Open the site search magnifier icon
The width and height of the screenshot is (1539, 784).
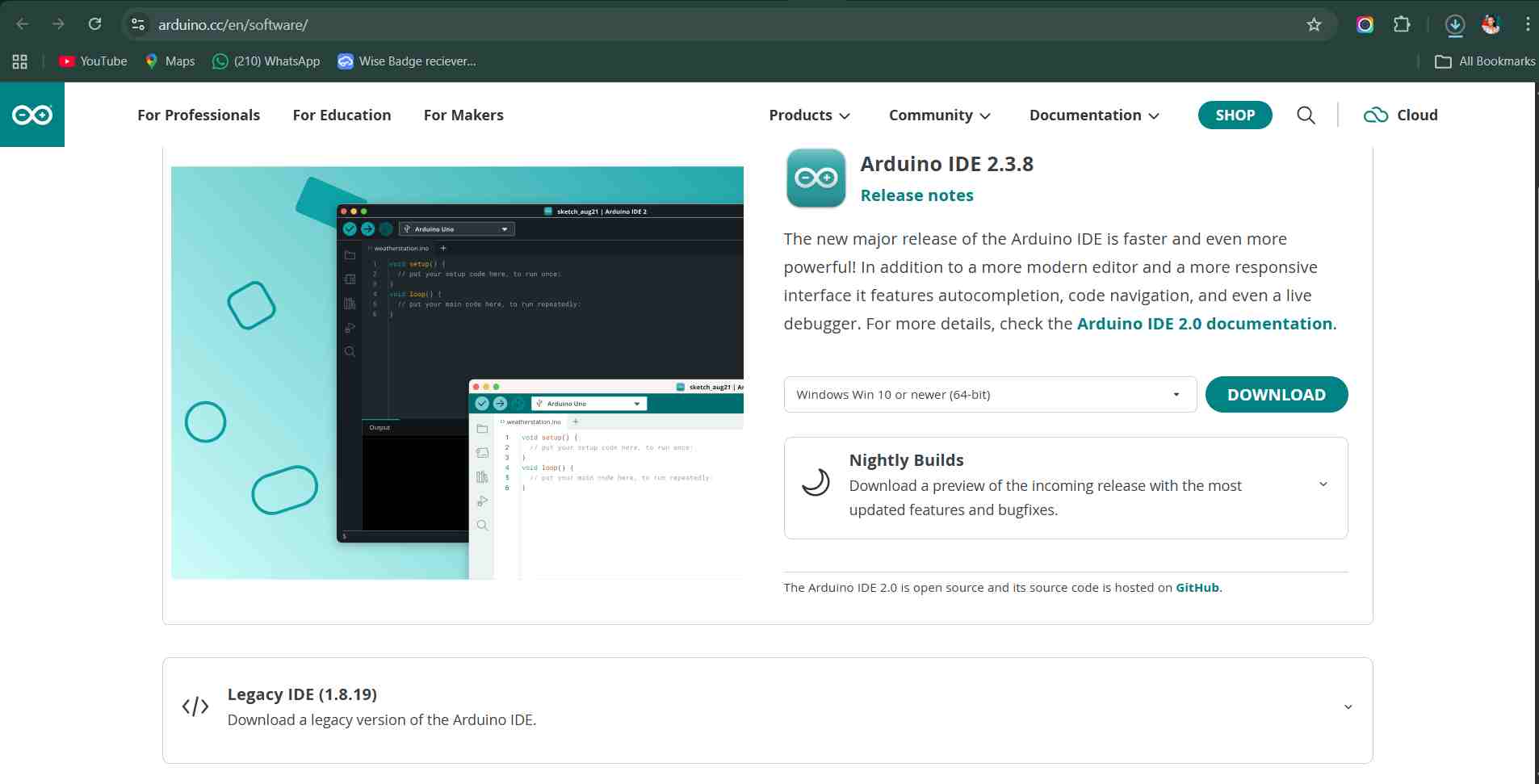[1306, 115]
